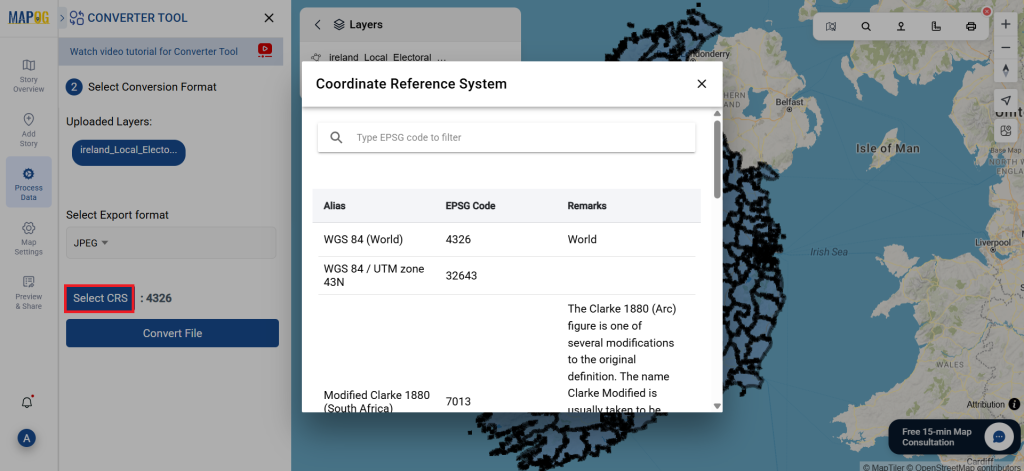Image resolution: width=1024 pixels, height=471 pixels.
Task: Select EPSG code 4326 cell
Action: point(458,239)
